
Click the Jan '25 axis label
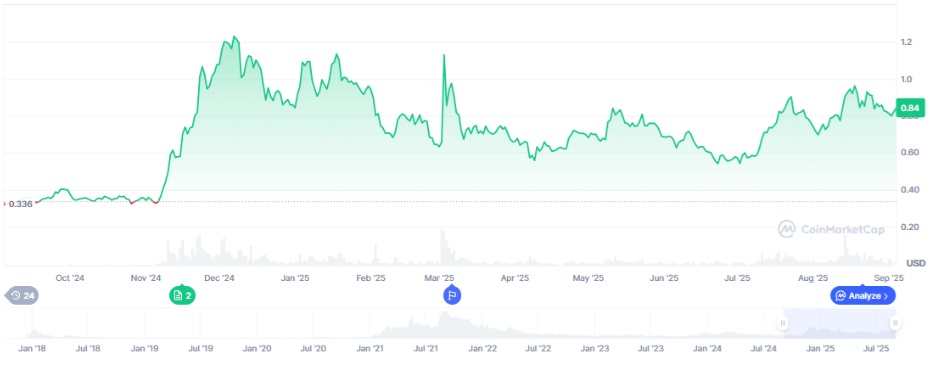point(295,278)
